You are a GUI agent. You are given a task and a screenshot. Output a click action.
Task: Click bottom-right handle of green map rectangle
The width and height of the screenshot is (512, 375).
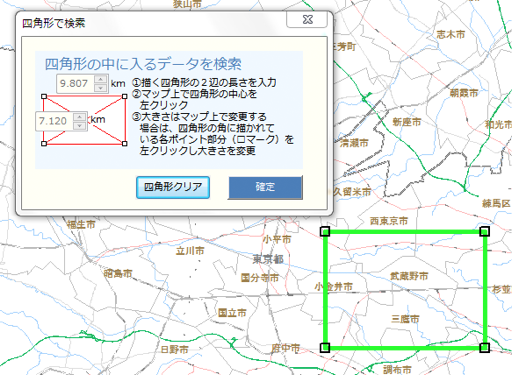coord(484,348)
